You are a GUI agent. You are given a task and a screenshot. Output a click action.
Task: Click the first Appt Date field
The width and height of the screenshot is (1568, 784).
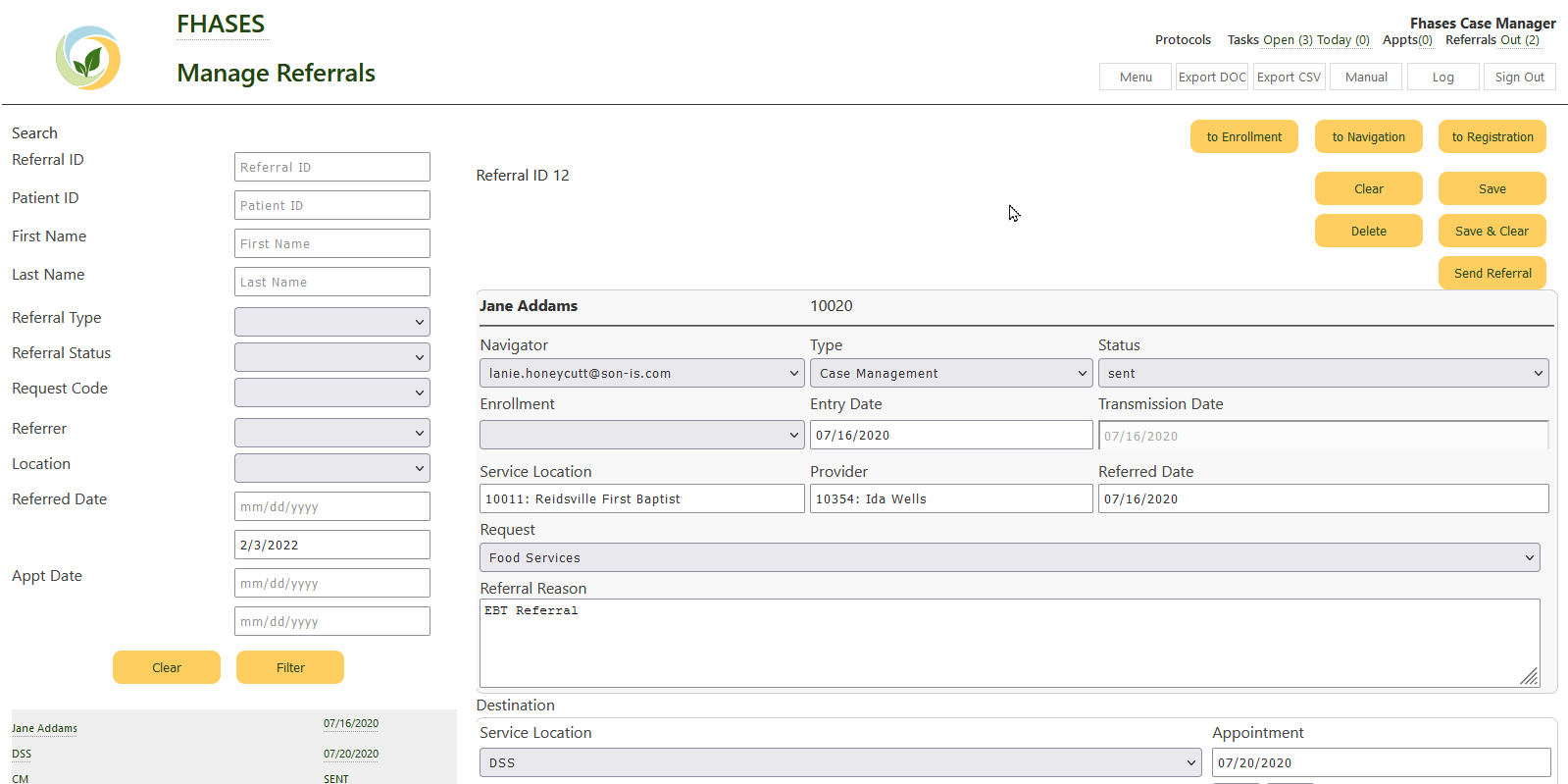332,583
